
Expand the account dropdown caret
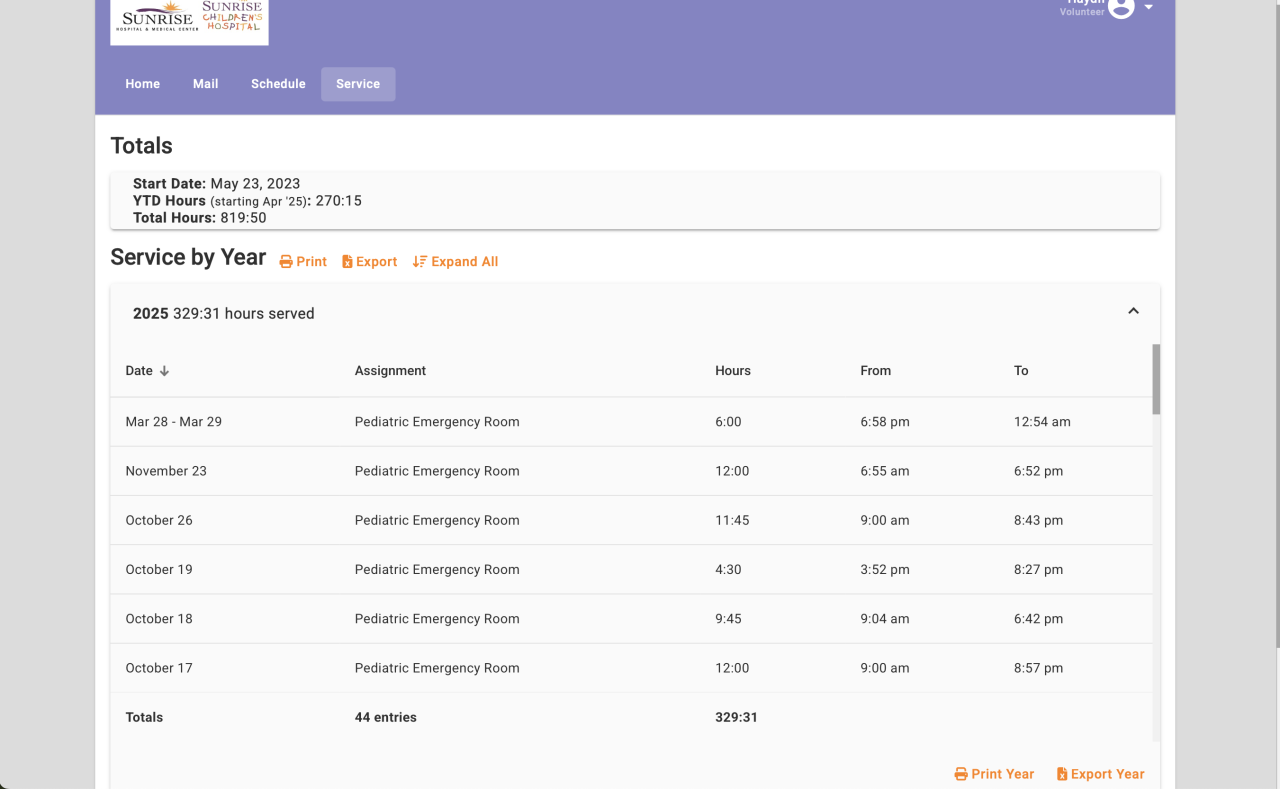pos(1149,7)
